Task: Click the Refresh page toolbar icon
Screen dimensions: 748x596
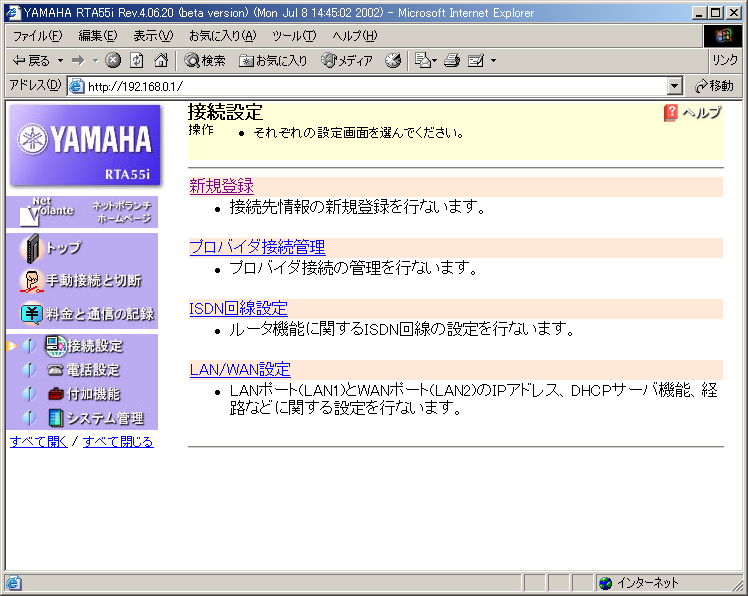Action: 136,61
